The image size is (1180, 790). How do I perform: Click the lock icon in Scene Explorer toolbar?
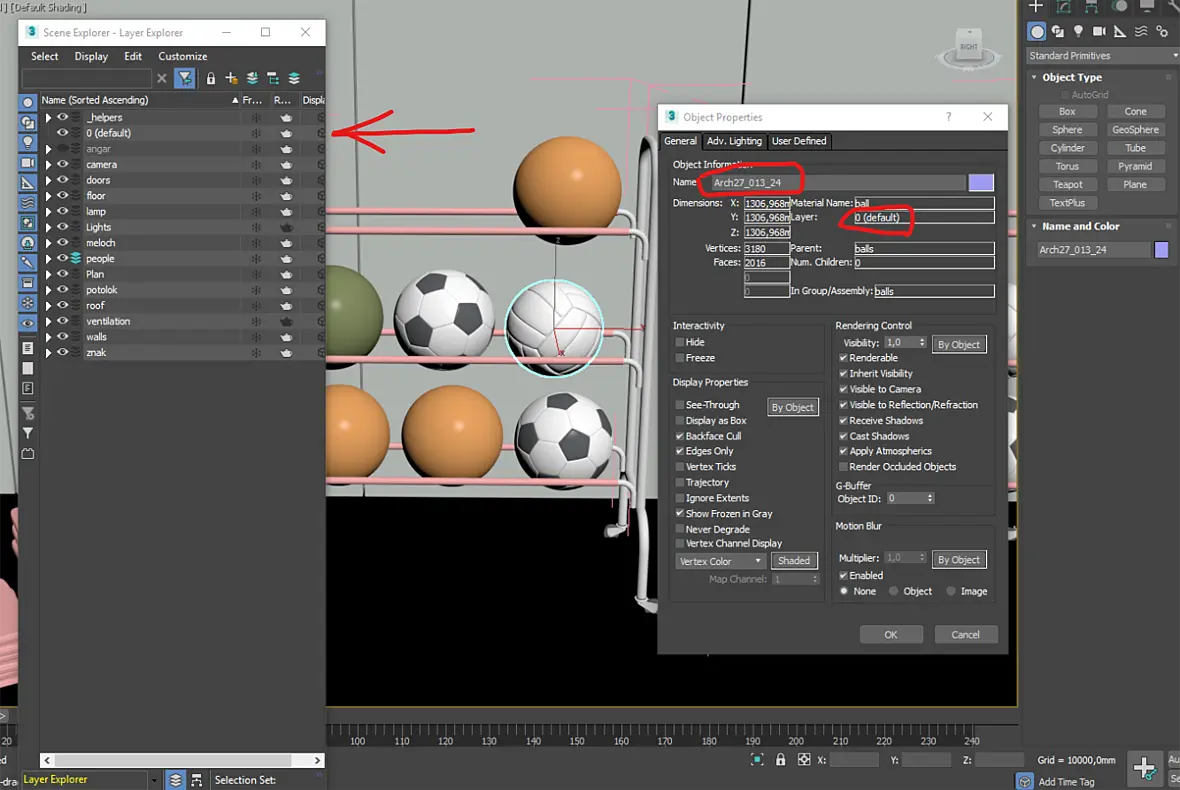(x=211, y=78)
